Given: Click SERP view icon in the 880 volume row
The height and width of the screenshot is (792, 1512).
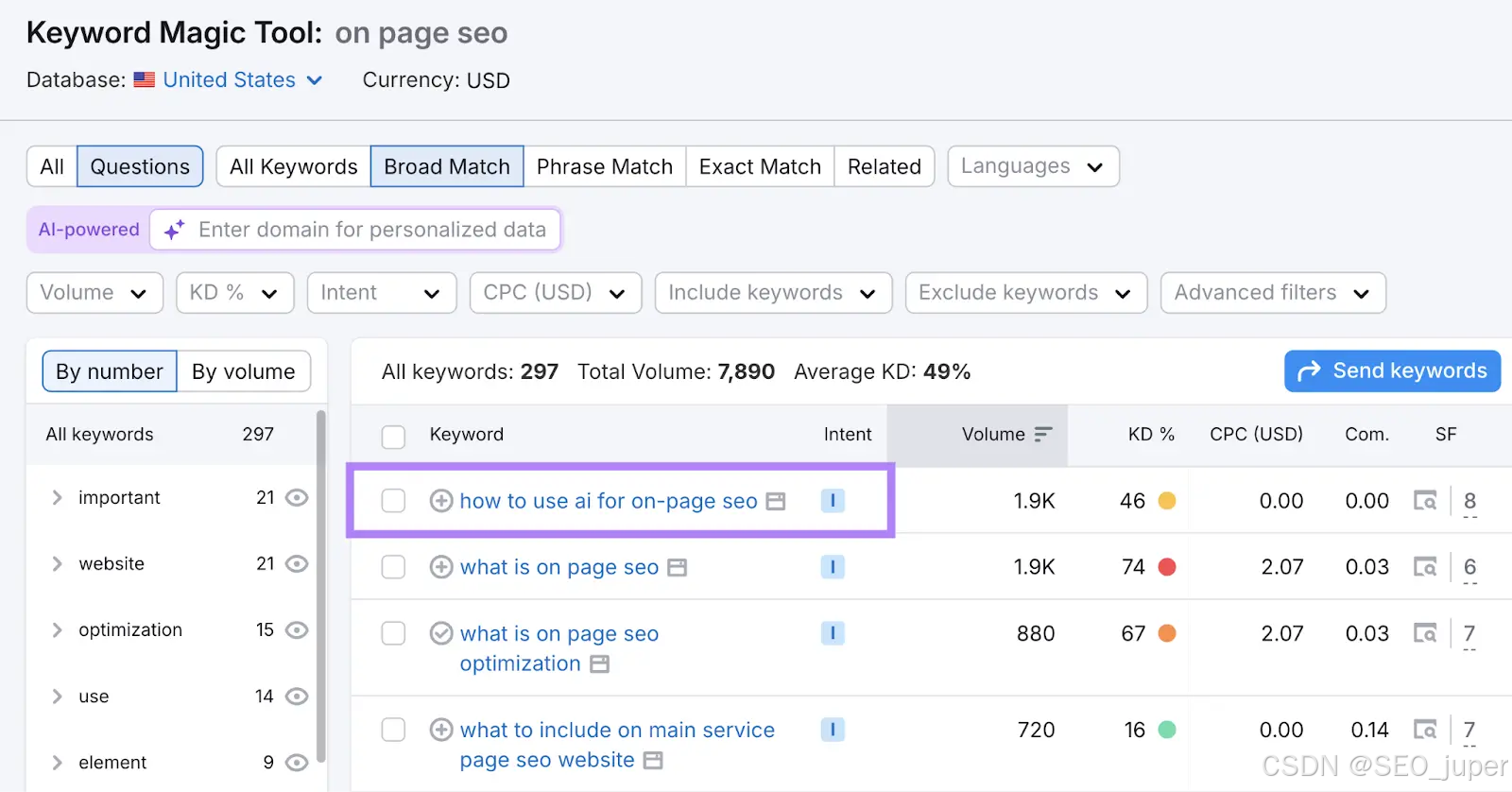Looking at the screenshot, I should point(1425,633).
